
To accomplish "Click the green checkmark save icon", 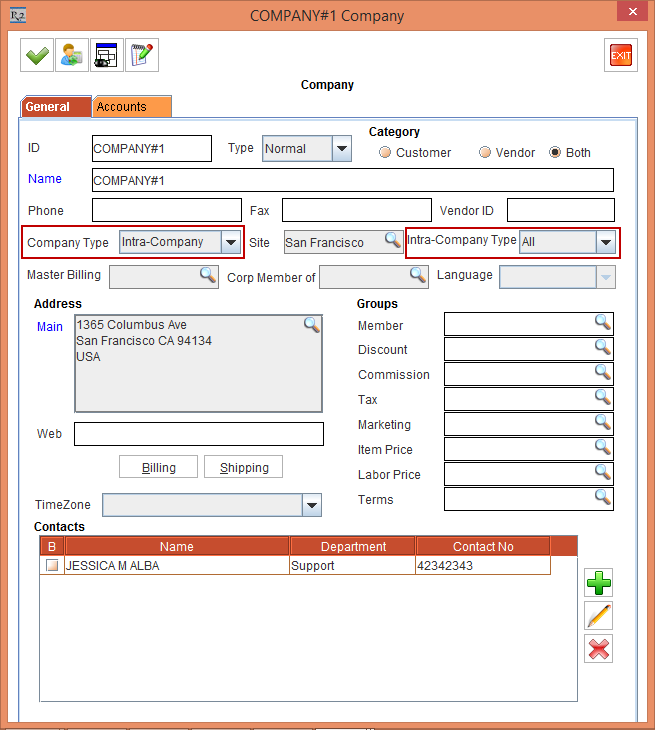I will (37, 55).
